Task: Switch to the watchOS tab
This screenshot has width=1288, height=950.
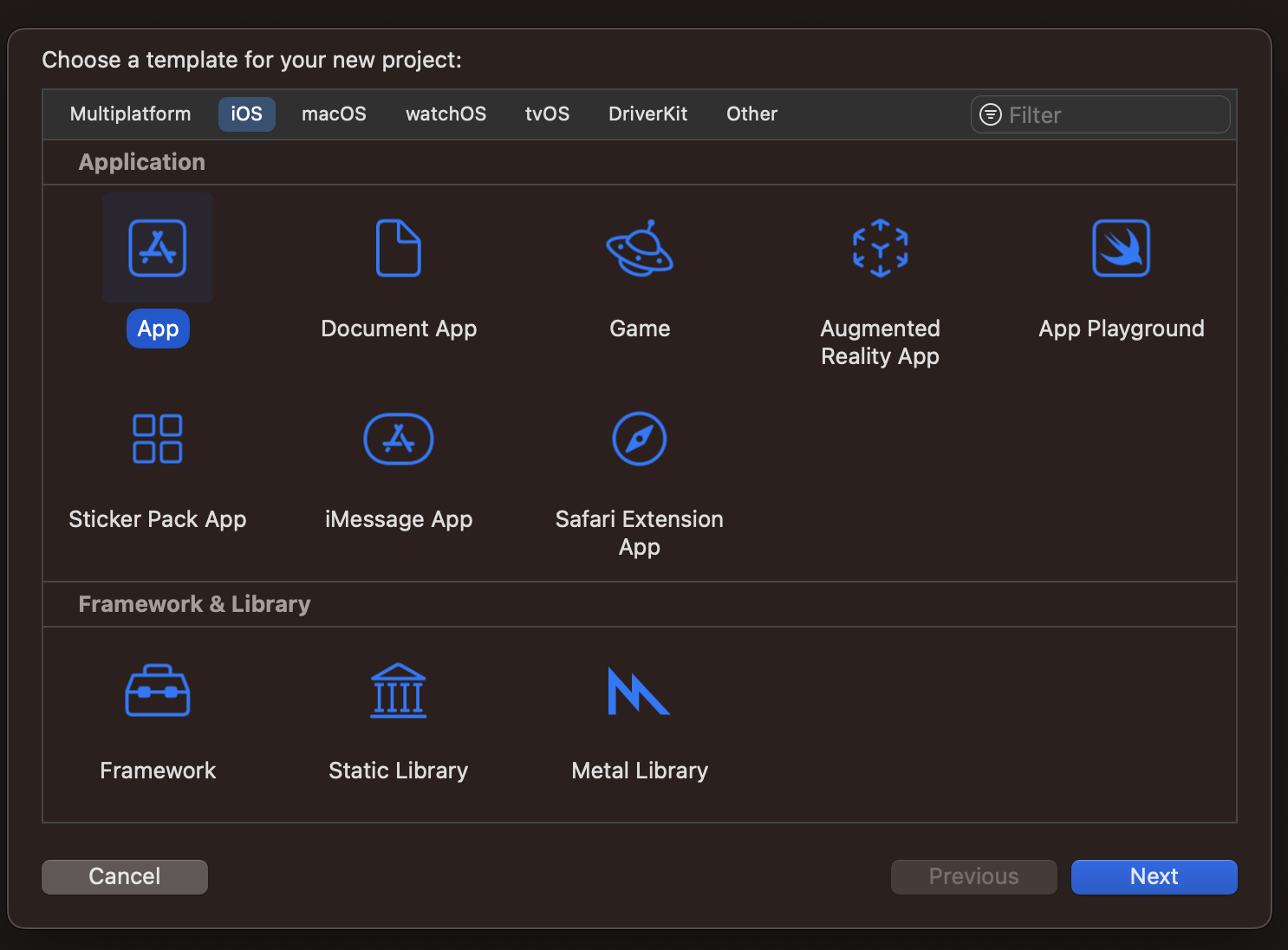Action: click(x=446, y=114)
